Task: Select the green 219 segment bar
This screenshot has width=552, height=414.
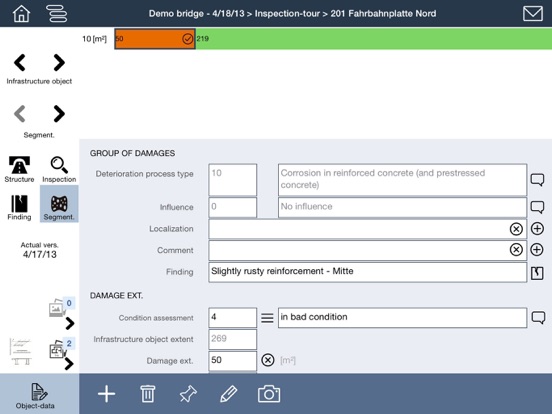Action: click(374, 39)
